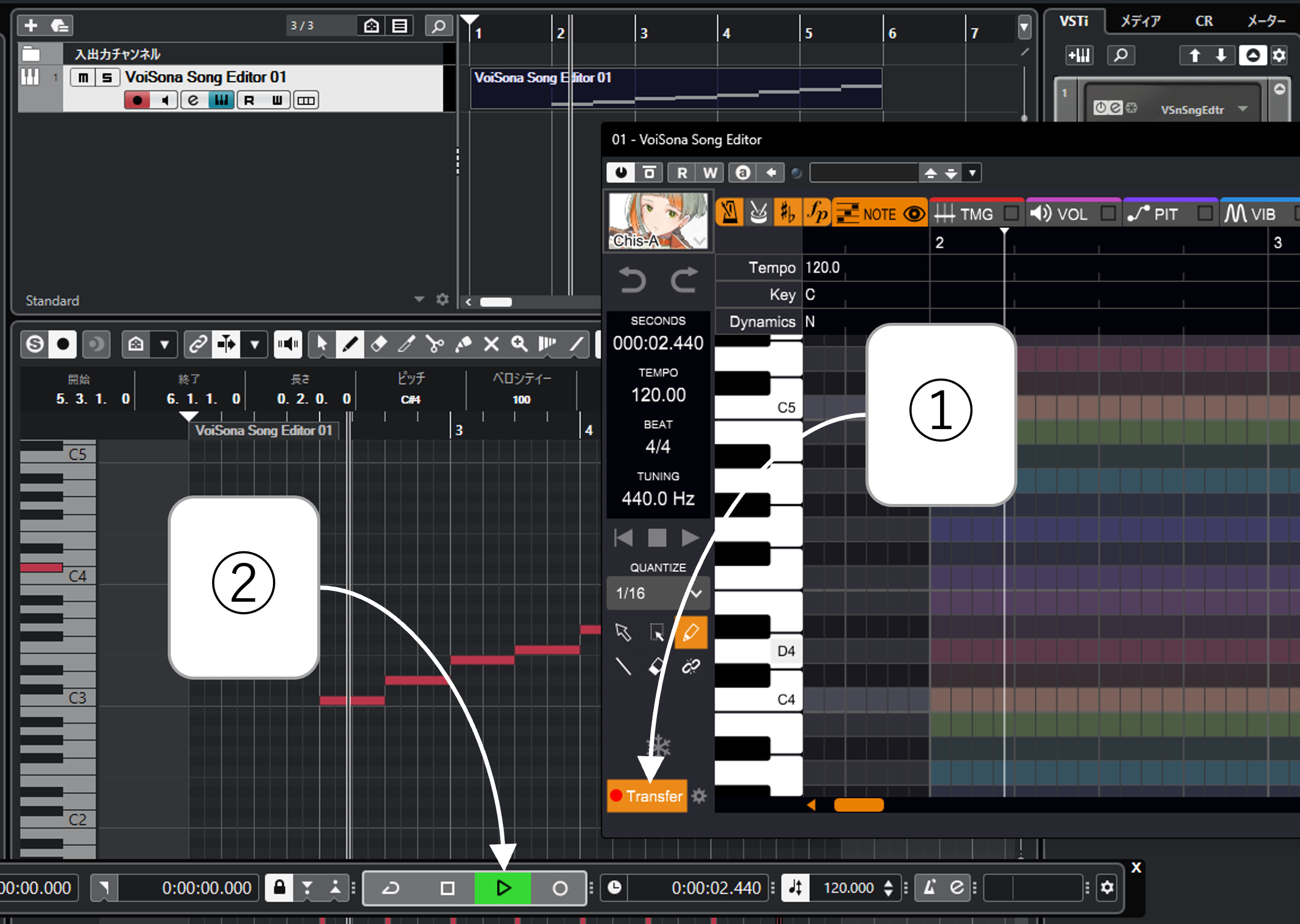Open plugin preset menu down arrow
The image size is (1300, 924).
(x=972, y=173)
